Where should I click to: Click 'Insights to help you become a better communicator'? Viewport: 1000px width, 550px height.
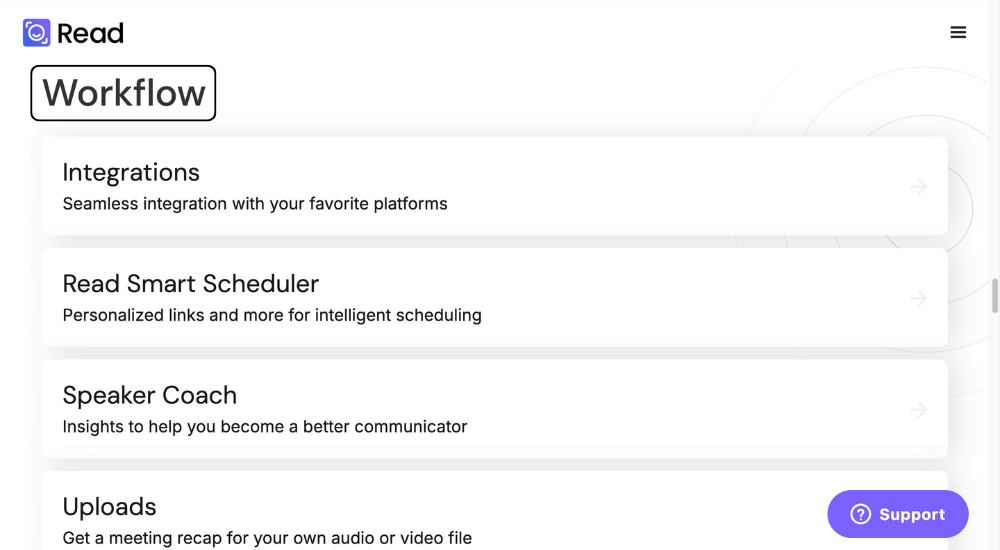(265, 427)
